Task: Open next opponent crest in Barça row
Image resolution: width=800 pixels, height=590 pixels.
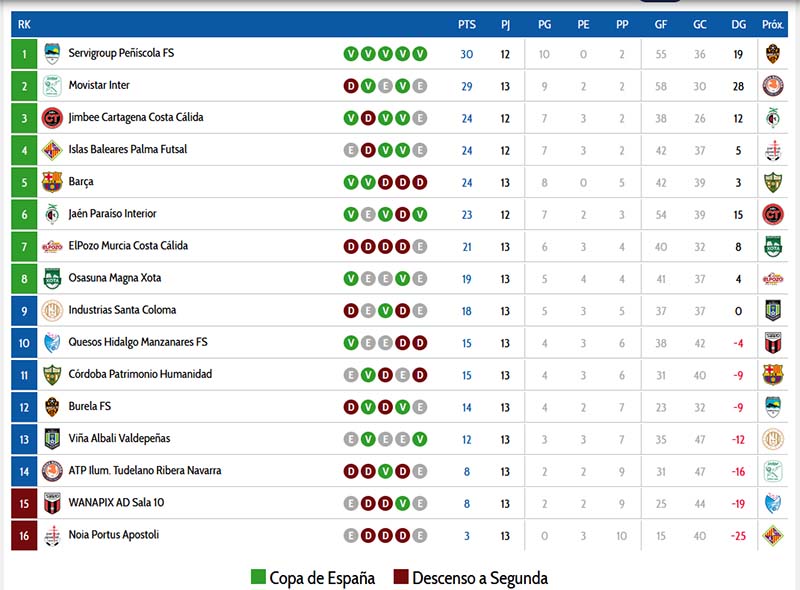Action: tap(773, 182)
